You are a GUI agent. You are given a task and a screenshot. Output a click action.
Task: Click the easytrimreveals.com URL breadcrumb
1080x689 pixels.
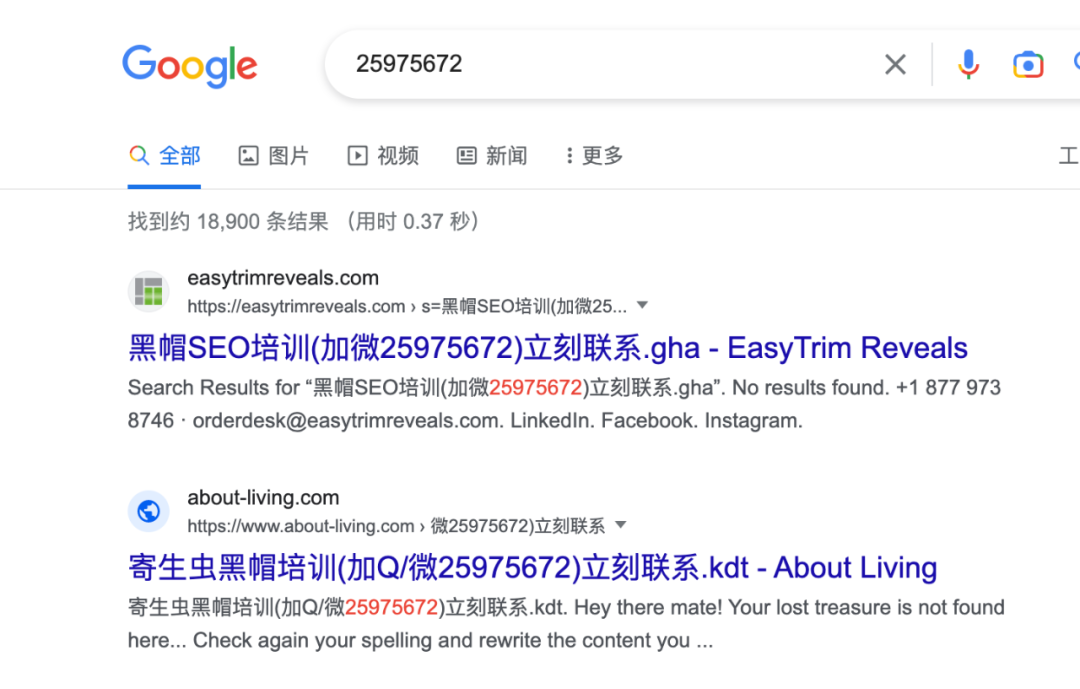pos(407,306)
